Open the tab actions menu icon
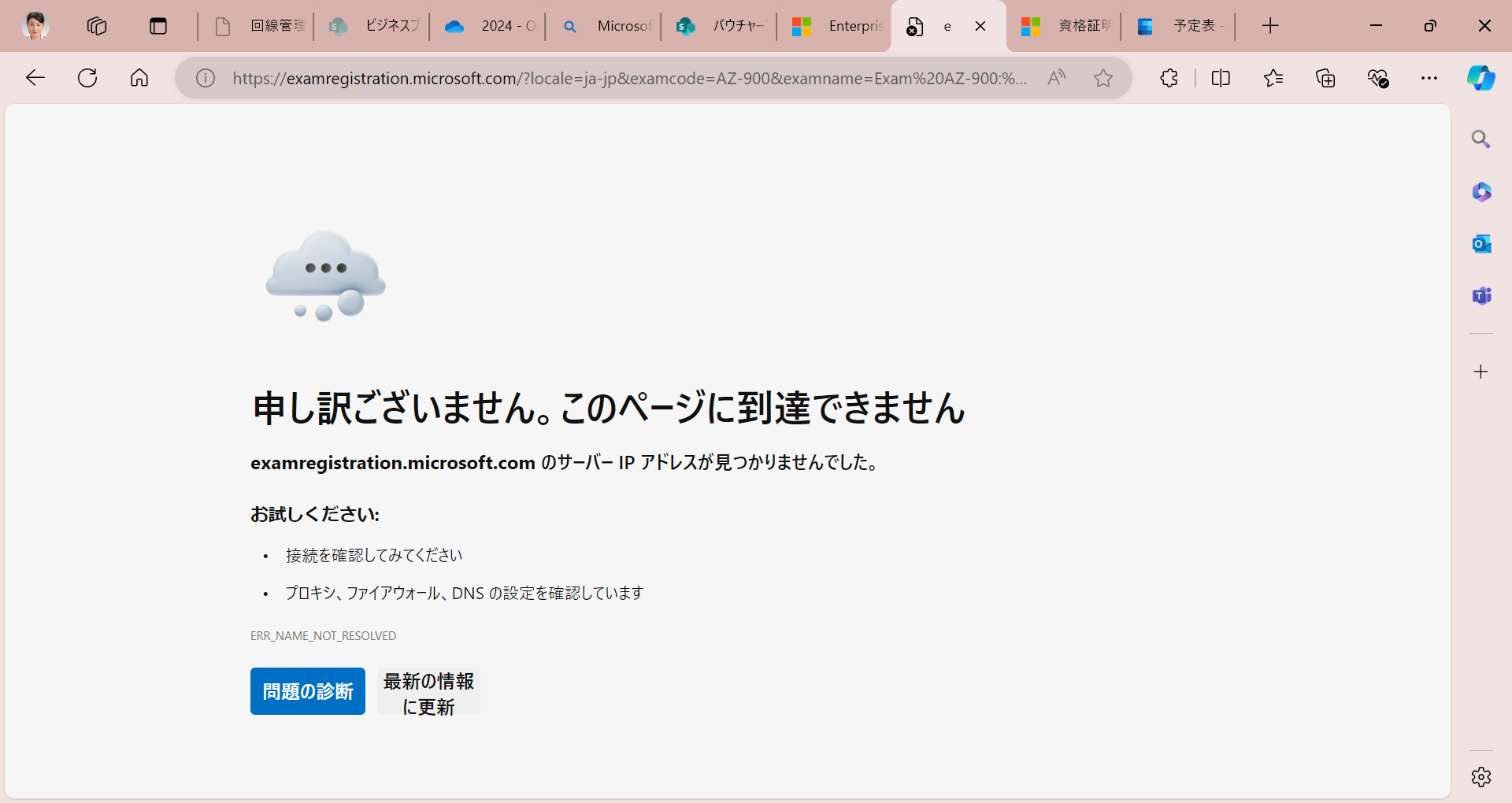1512x803 pixels. coord(158,26)
